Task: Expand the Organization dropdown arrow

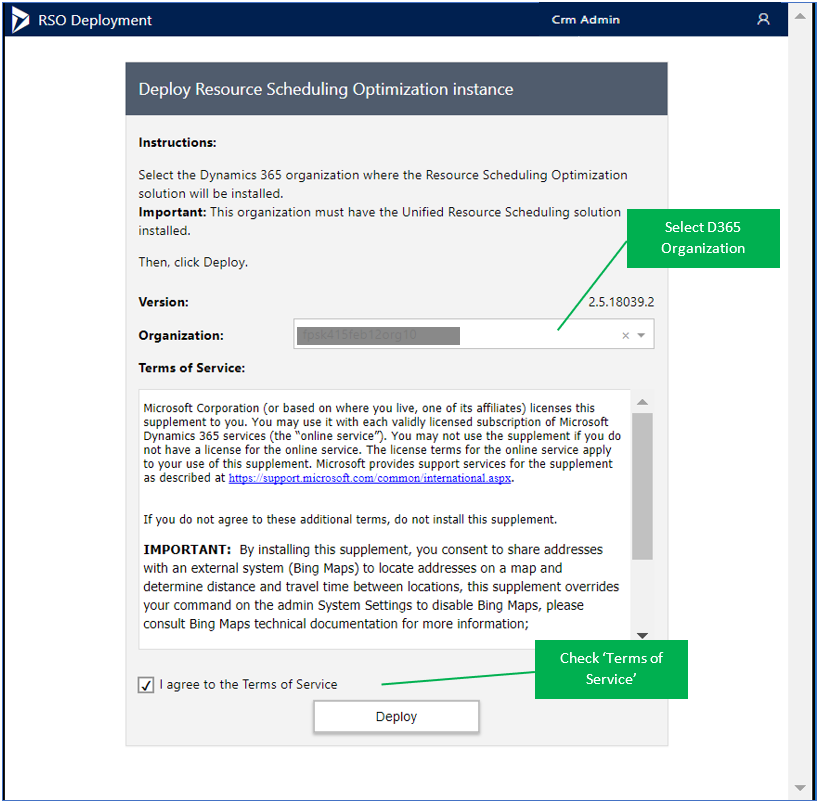Action: click(642, 336)
